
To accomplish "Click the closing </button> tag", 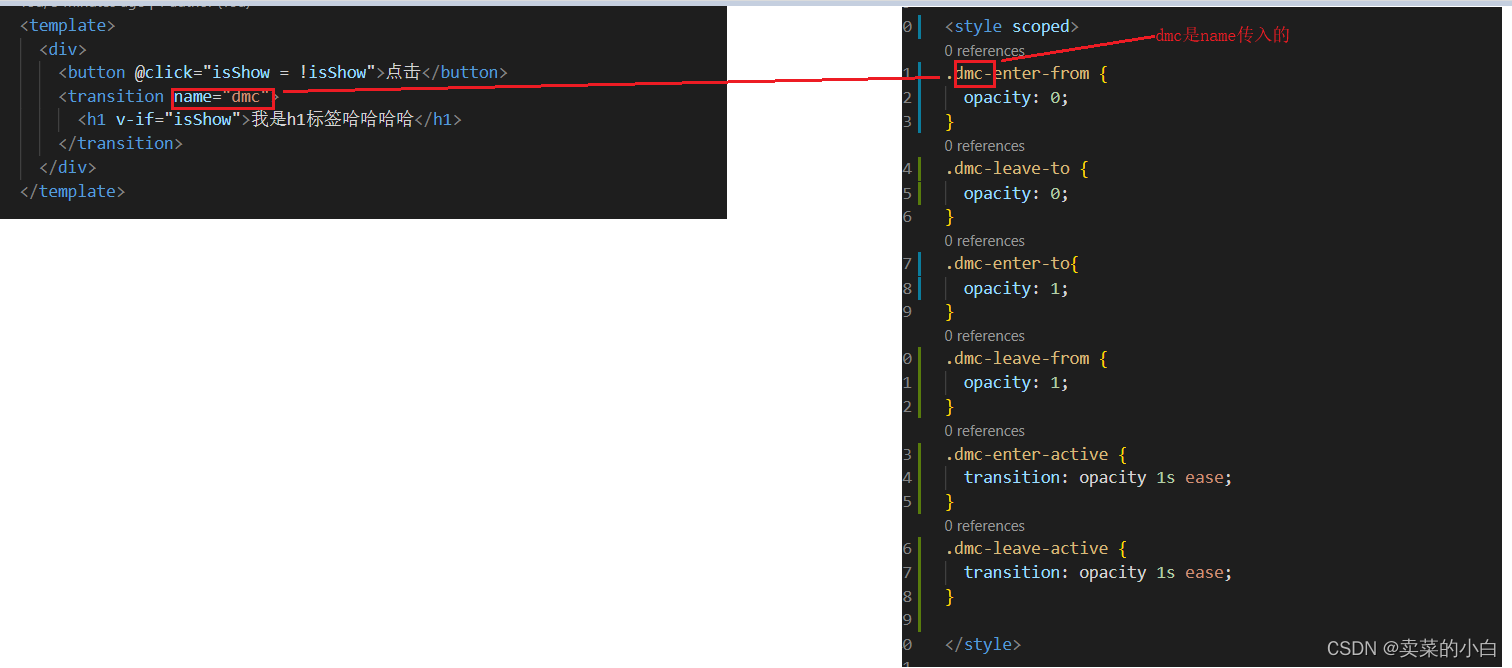I will point(465,72).
